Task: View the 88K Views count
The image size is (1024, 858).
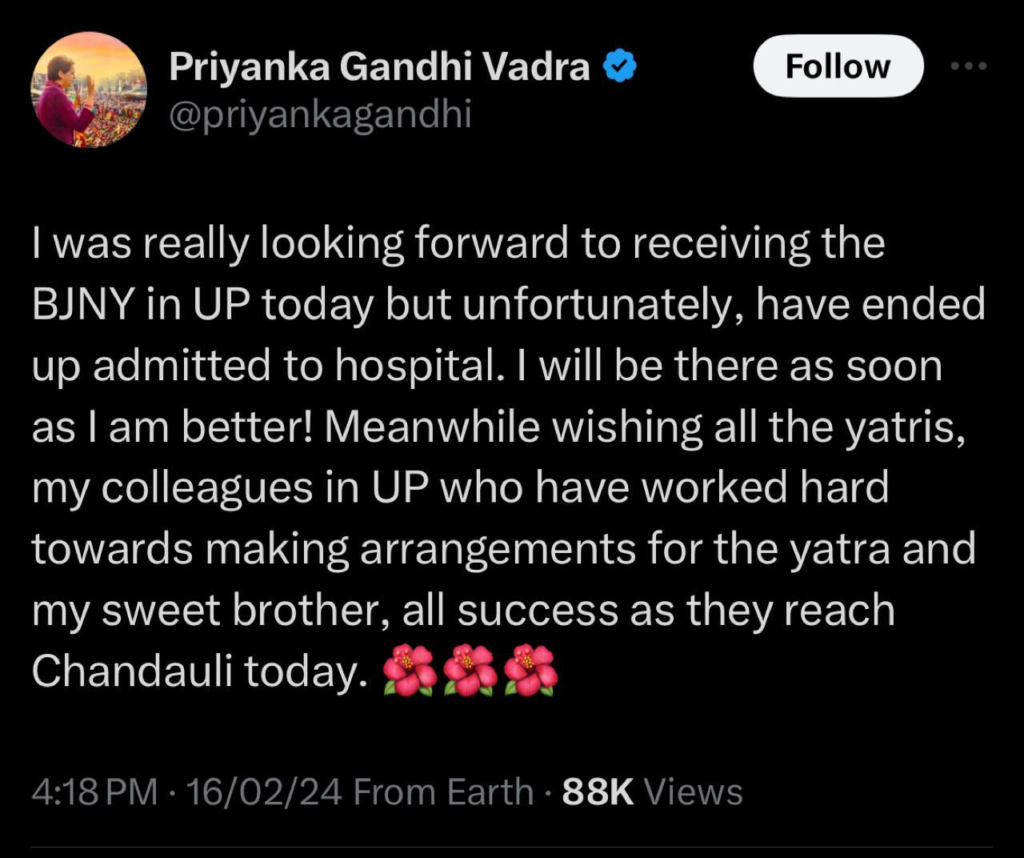Action: coord(652,791)
